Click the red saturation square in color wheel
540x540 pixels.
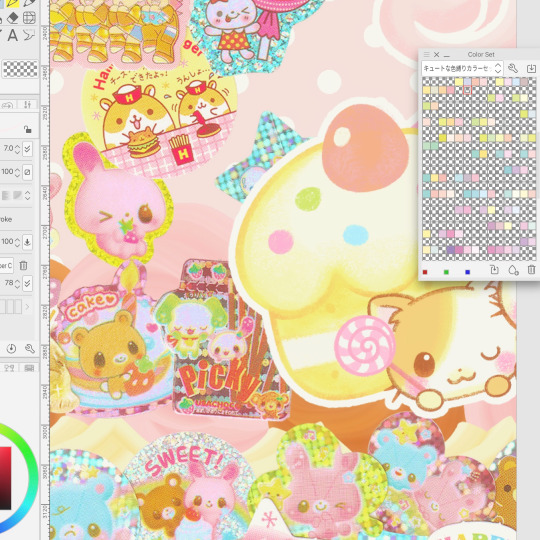coord(5,478)
